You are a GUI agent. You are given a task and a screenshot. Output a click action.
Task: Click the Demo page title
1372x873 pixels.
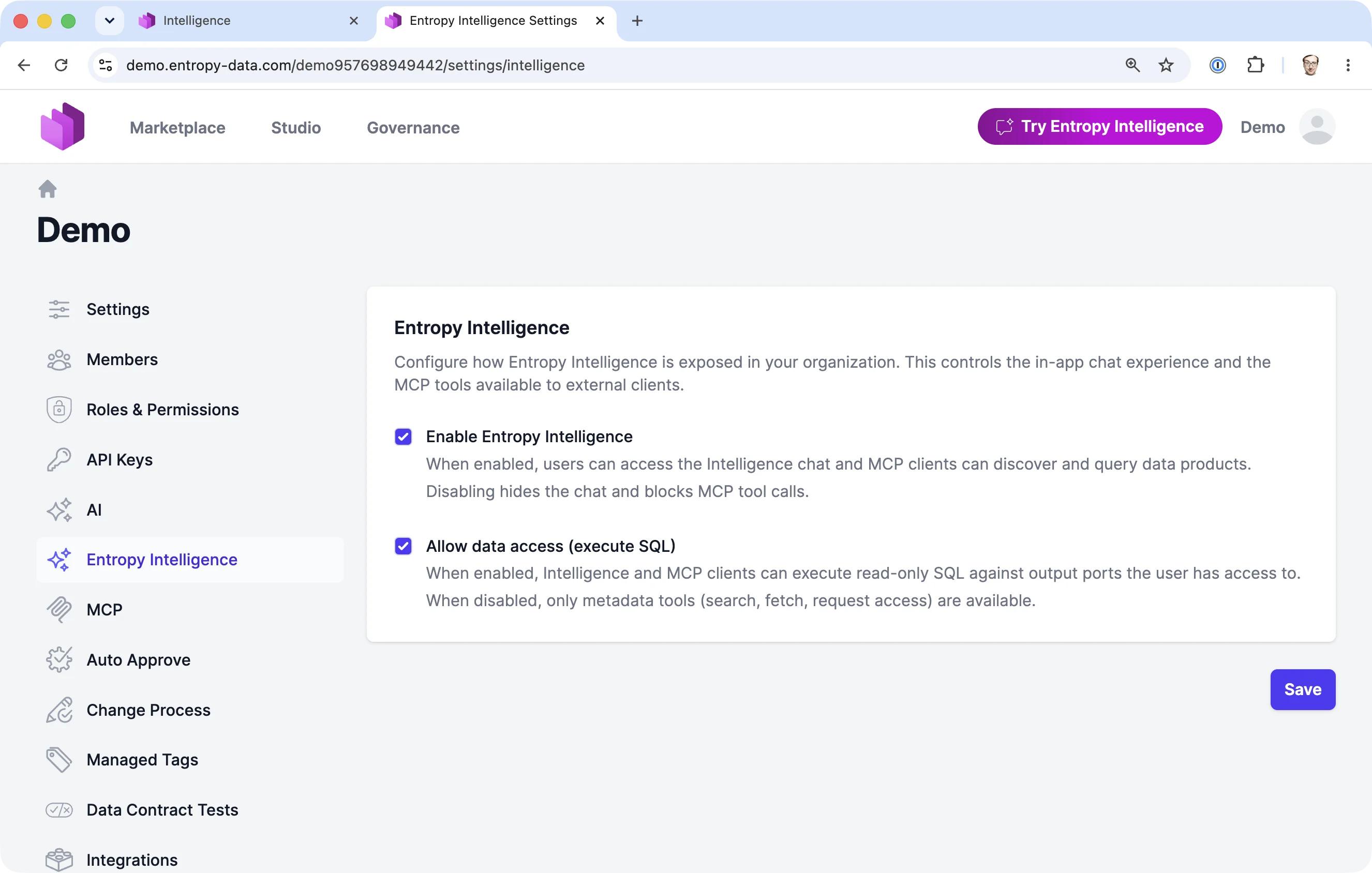click(x=84, y=230)
